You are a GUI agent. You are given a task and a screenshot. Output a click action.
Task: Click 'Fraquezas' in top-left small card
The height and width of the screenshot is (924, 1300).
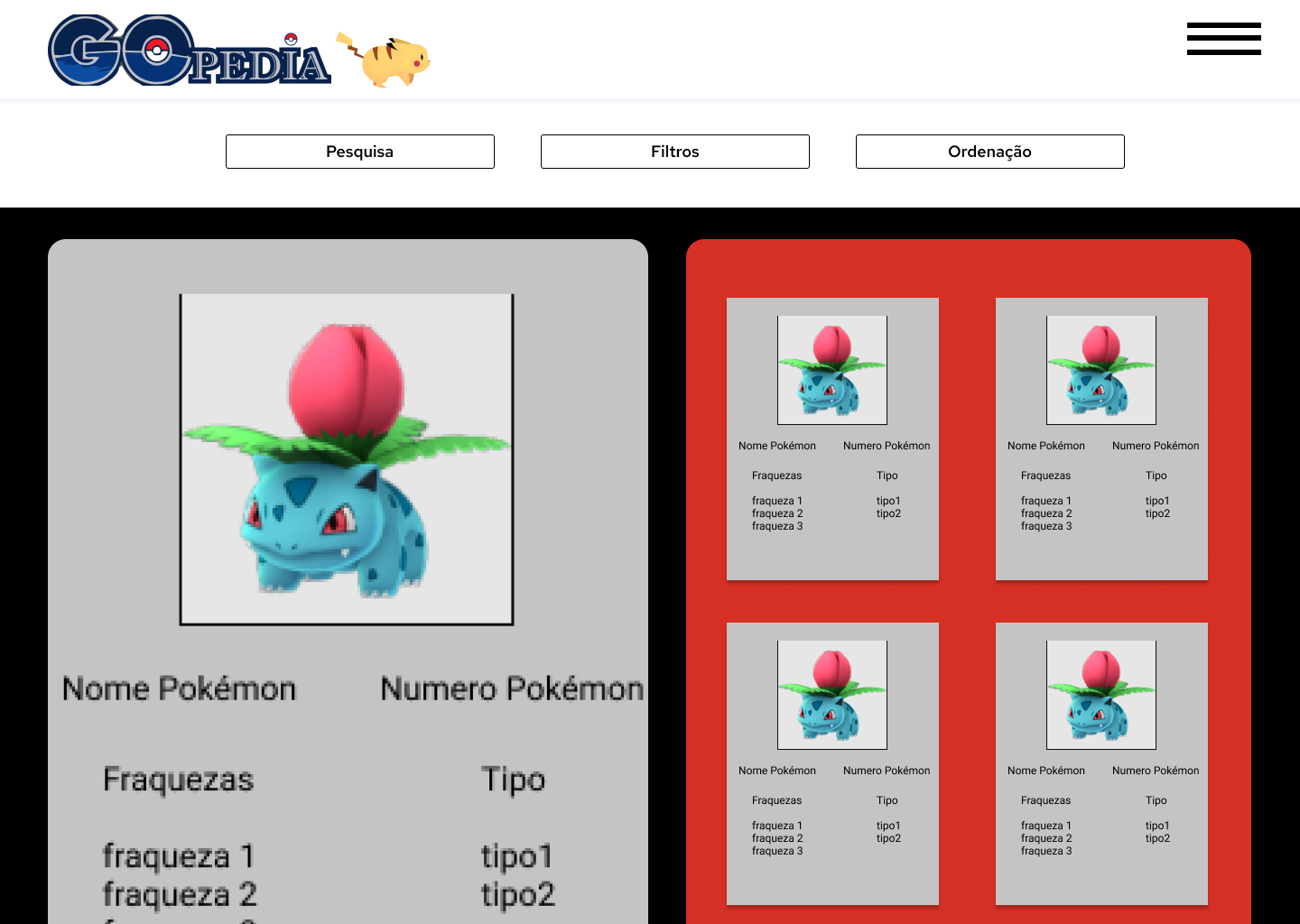(776, 476)
